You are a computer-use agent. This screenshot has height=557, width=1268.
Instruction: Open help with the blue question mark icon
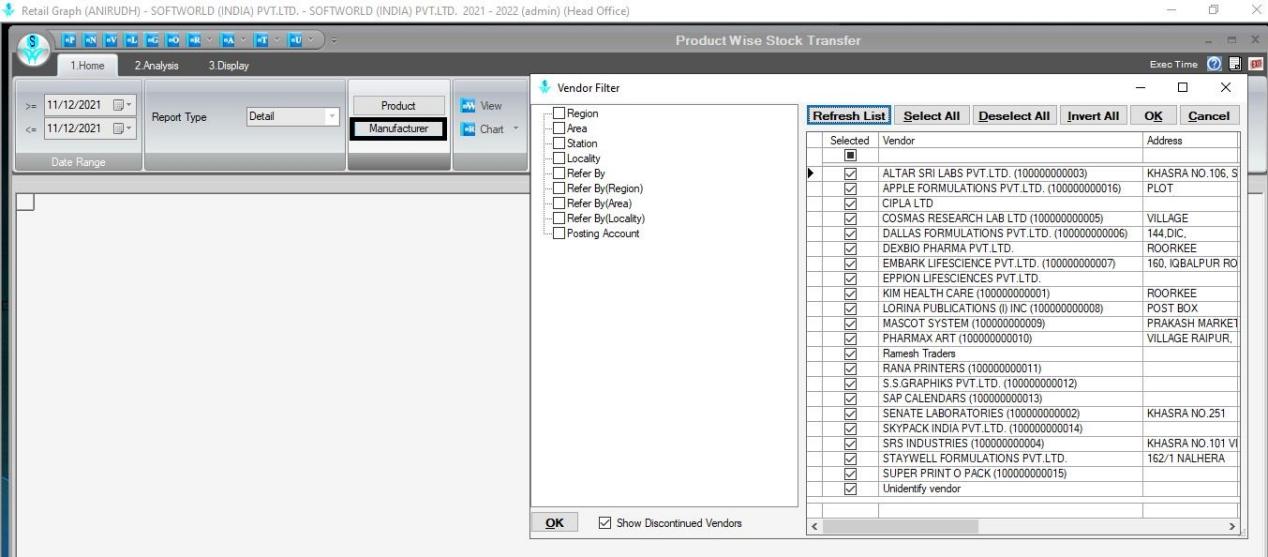pyautogui.click(x=1212, y=65)
